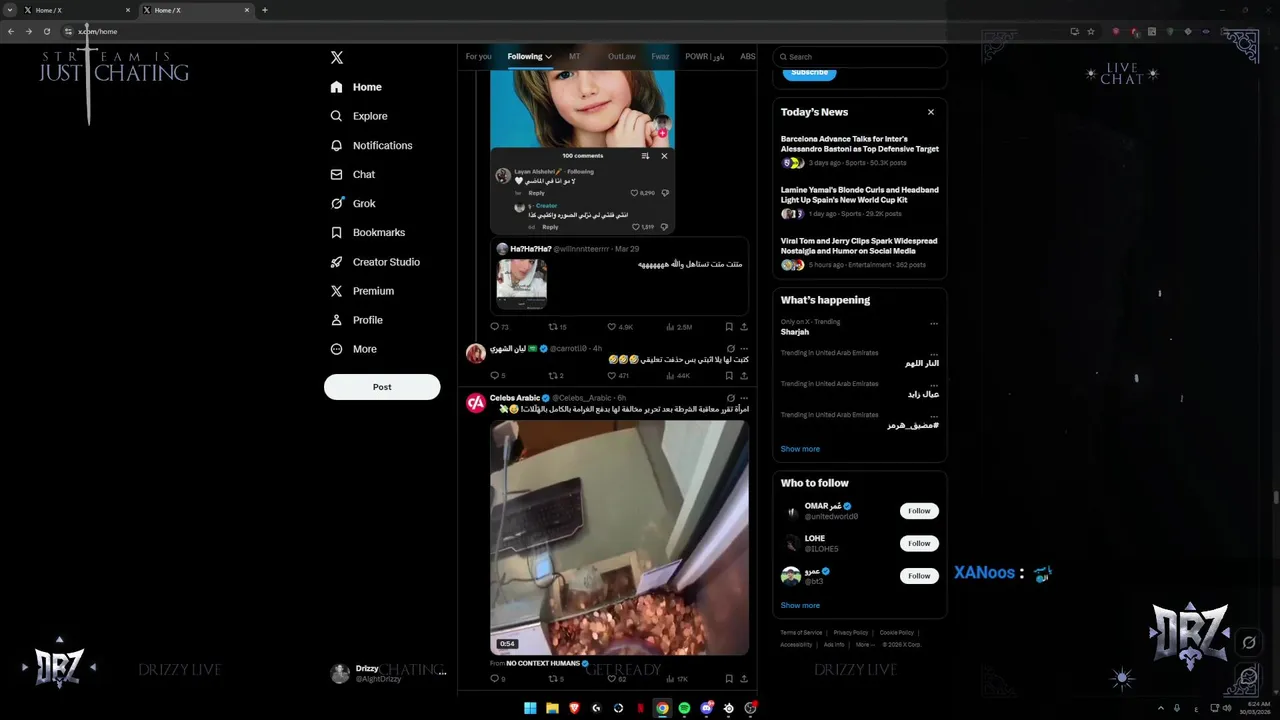Open Notifications in the sidebar

[x=371, y=145]
